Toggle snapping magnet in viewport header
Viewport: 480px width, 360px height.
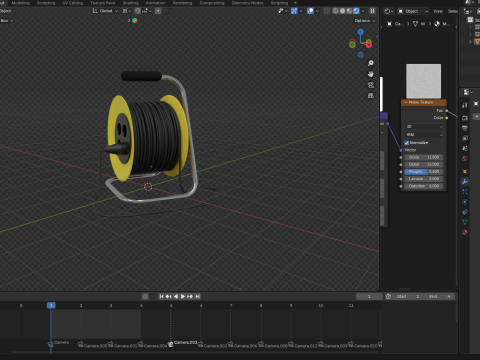(x=137, y=11)
